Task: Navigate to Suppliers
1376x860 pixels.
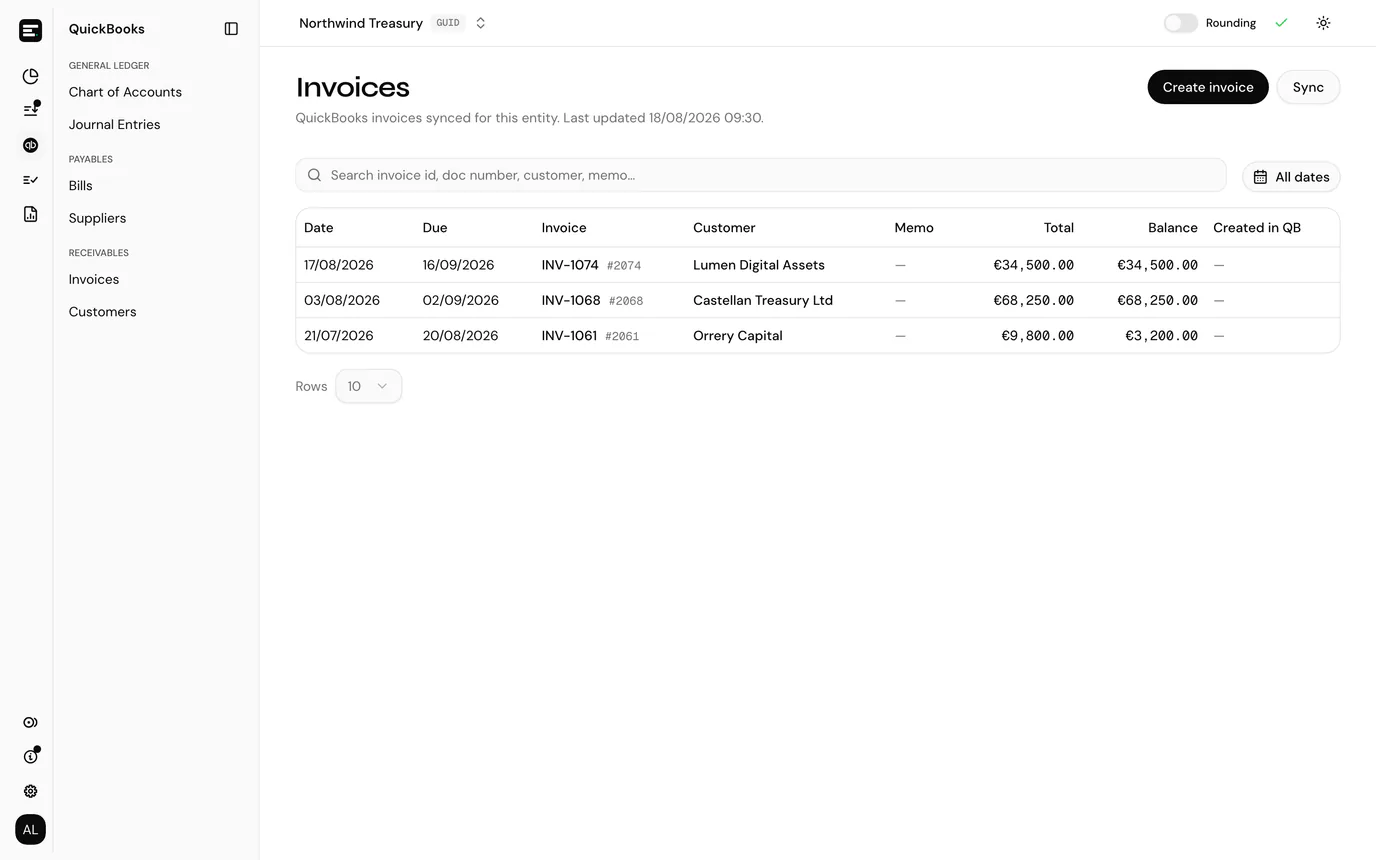Action: (97, 218)
